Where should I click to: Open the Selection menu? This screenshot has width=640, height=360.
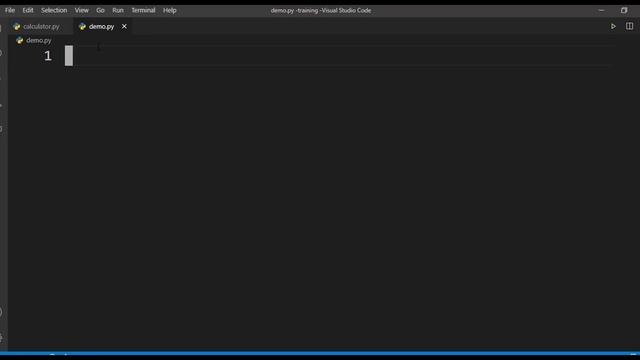pyautogui.click(x=54, y=10)
